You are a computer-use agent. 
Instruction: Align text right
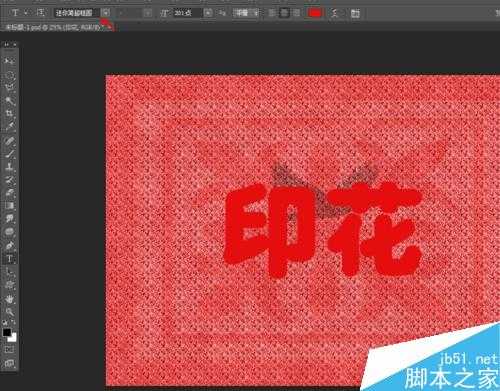pyautogui.click(x=296, y=13)
